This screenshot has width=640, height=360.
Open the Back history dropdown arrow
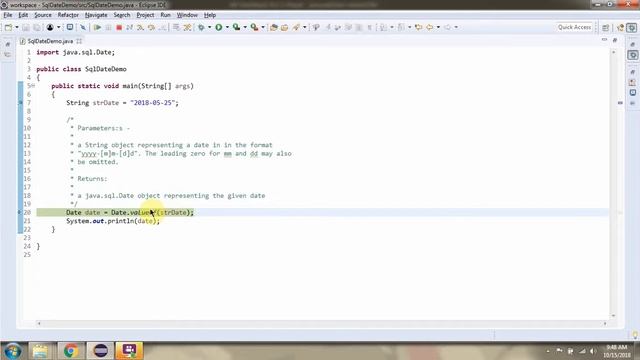[438, 27]
